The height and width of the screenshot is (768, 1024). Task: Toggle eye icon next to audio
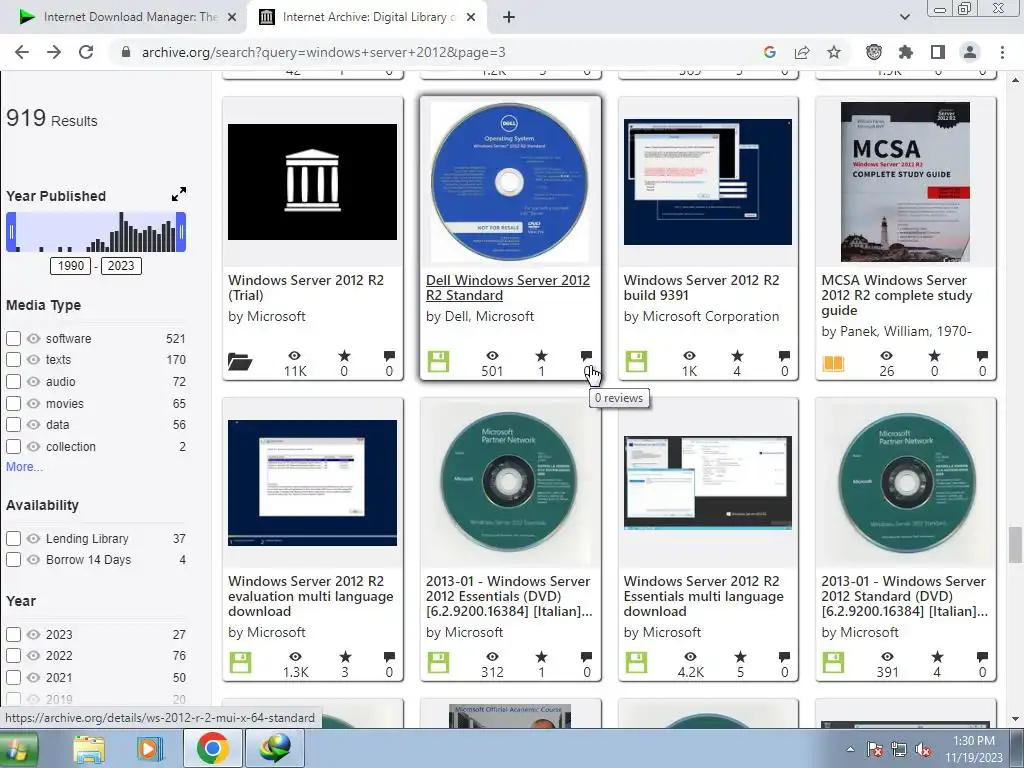coord(33,381)
